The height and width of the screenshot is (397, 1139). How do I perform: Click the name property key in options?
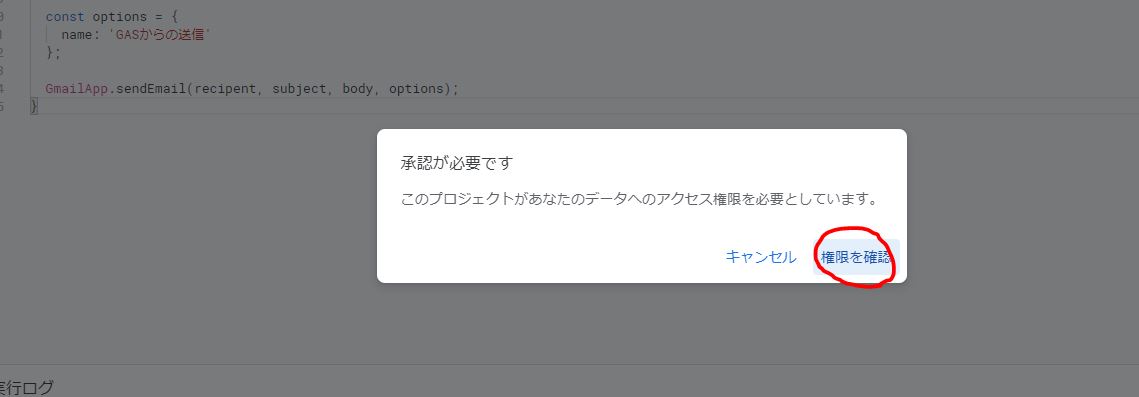tap(76, 34)
